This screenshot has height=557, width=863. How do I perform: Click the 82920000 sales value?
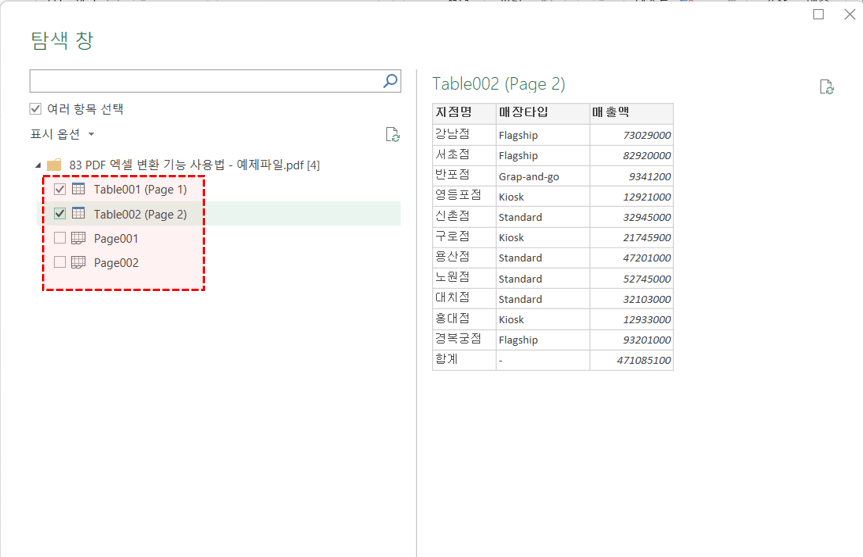[631, 155]
